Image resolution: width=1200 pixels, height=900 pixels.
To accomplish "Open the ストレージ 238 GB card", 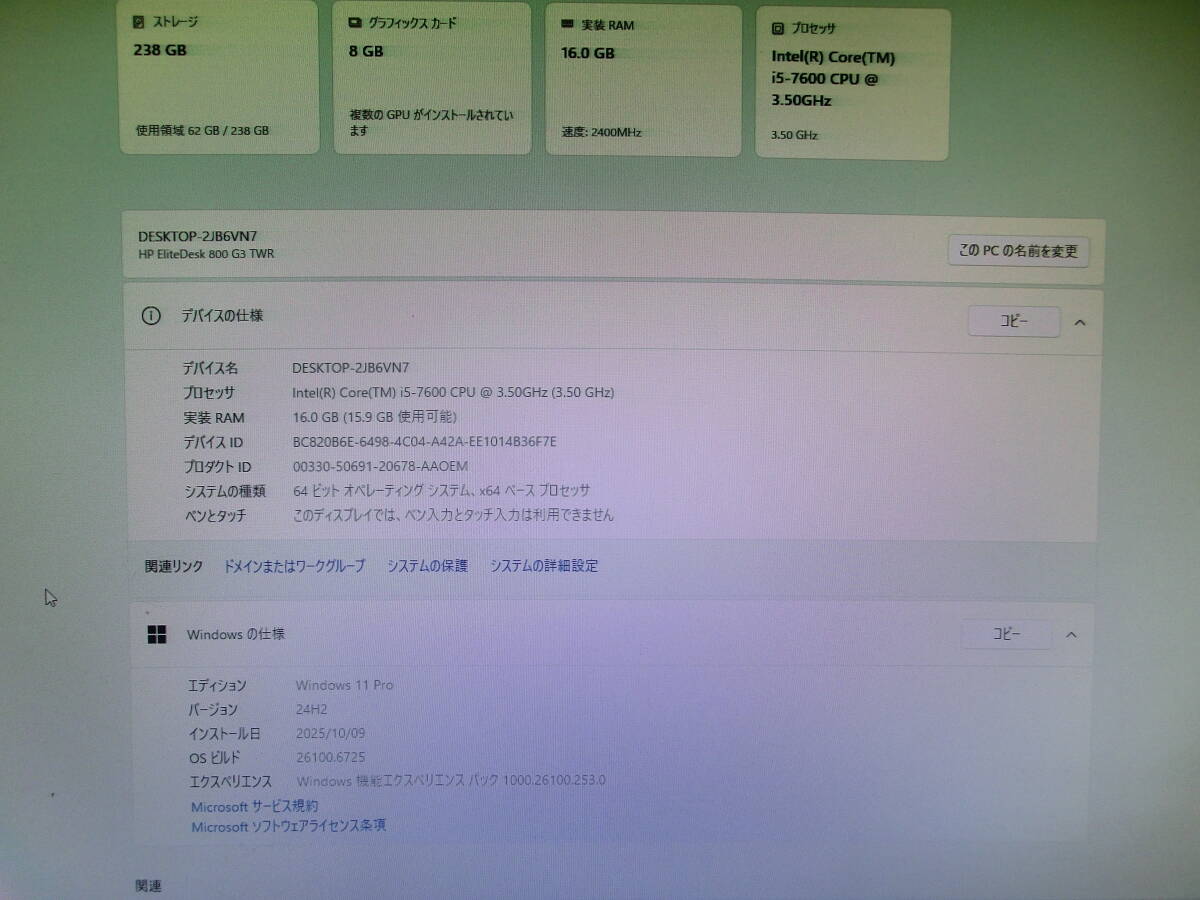I will pos(219,77).
